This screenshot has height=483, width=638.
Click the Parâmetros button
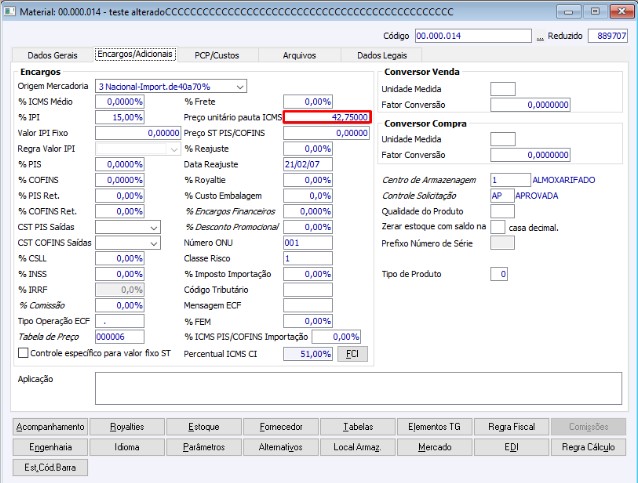(204, 447)
